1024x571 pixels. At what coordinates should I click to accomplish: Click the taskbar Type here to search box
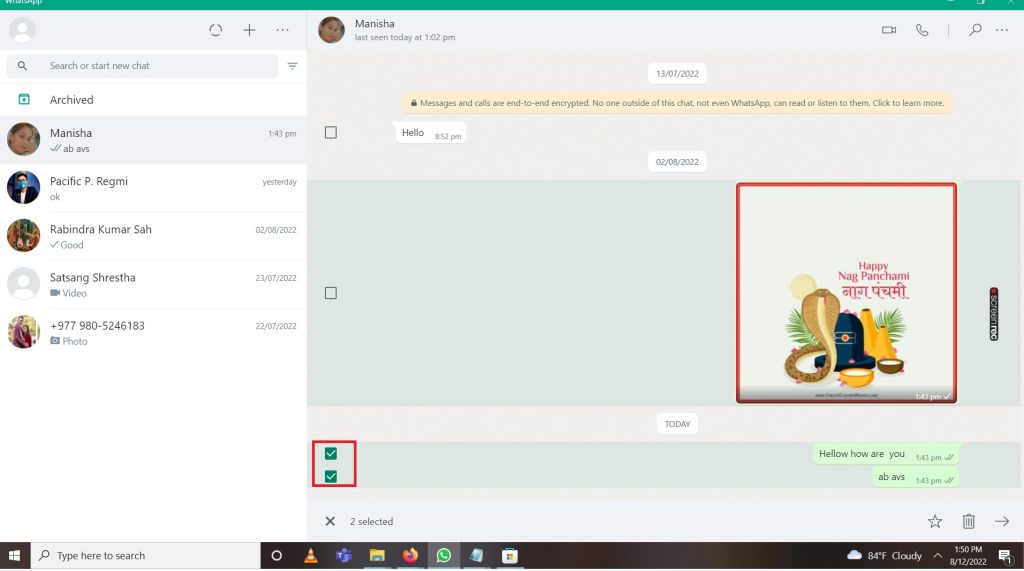point(146,555)
